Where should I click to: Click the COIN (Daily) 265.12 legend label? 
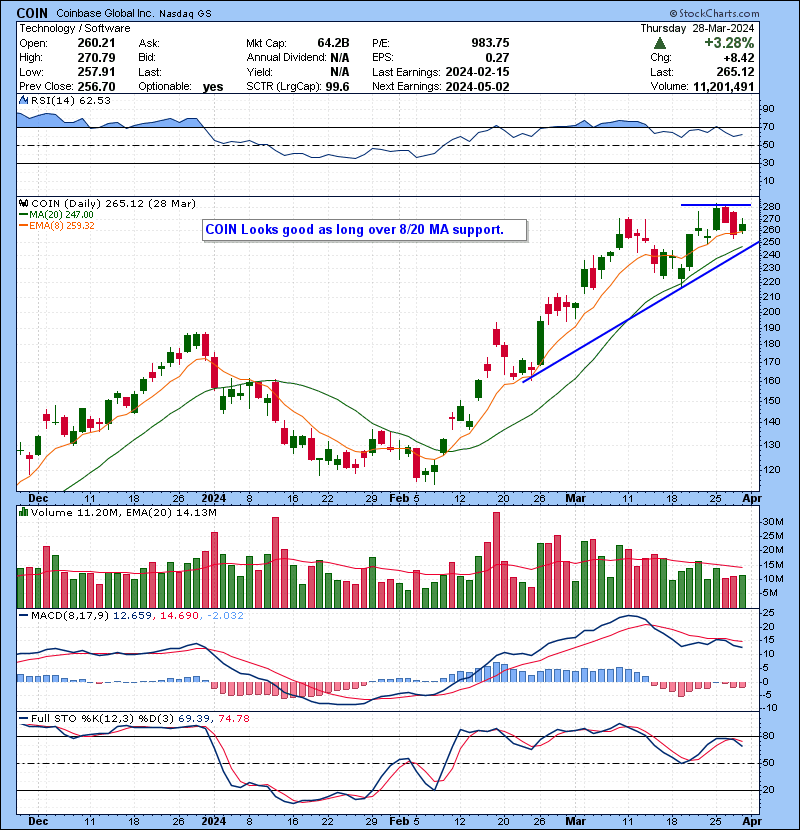(x=113, y=203)
